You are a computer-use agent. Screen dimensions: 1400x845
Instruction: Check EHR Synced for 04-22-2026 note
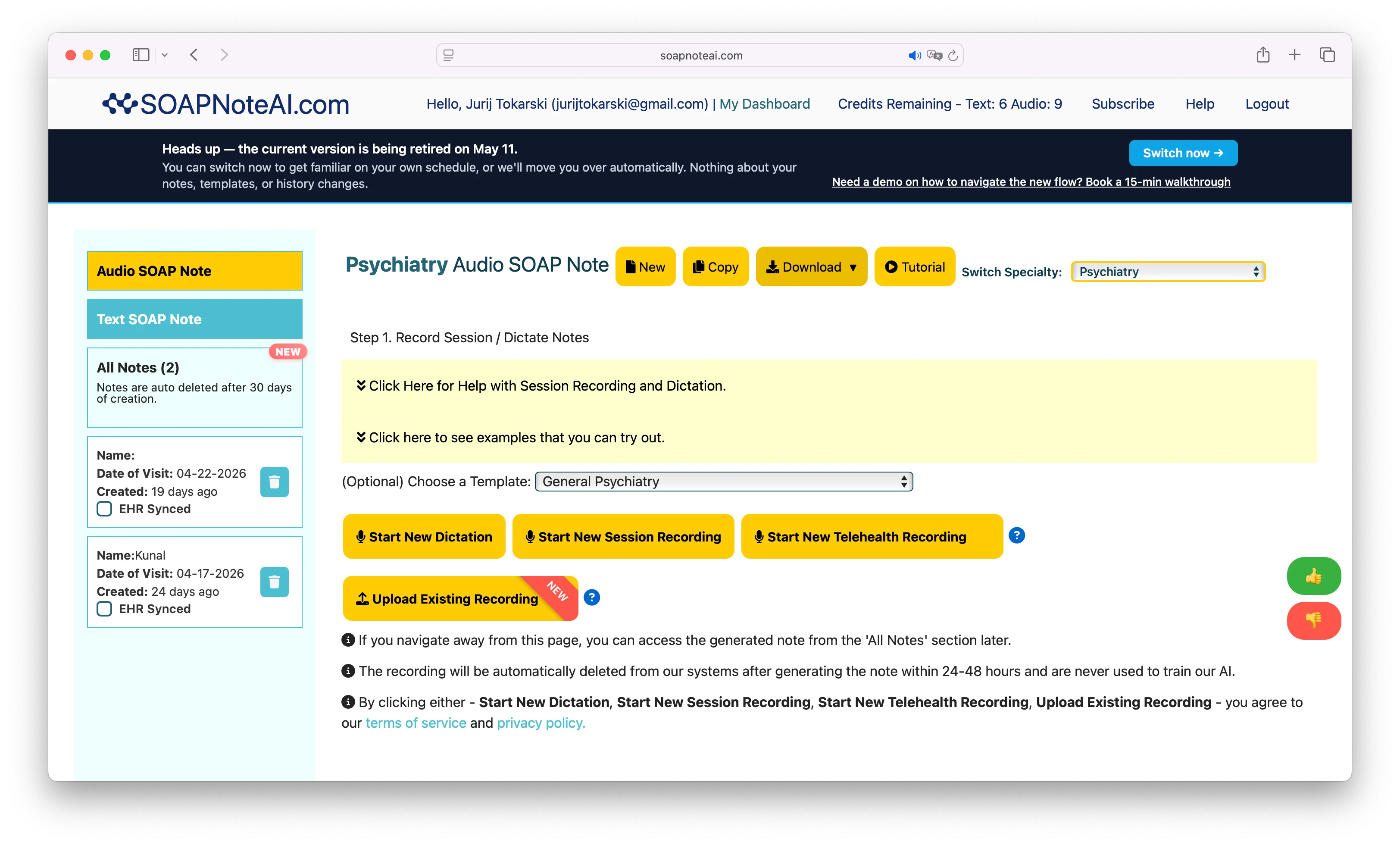(105, 509)
